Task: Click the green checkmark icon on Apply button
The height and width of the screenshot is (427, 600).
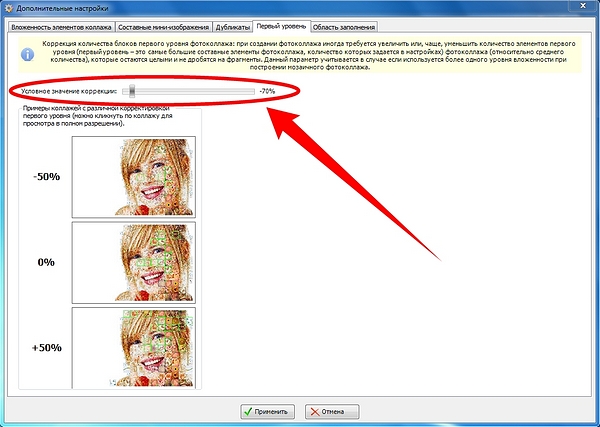Action: pyautogui.click(x=247, y=411)
